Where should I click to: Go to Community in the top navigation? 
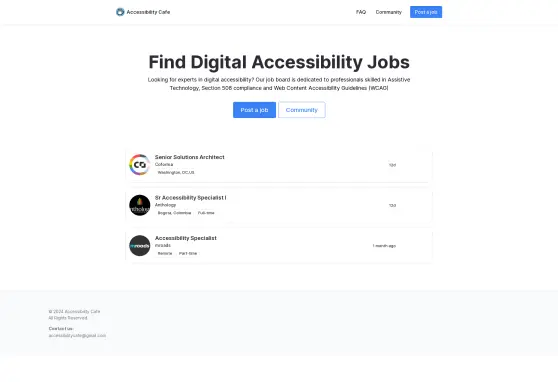(x=389, y=12)
